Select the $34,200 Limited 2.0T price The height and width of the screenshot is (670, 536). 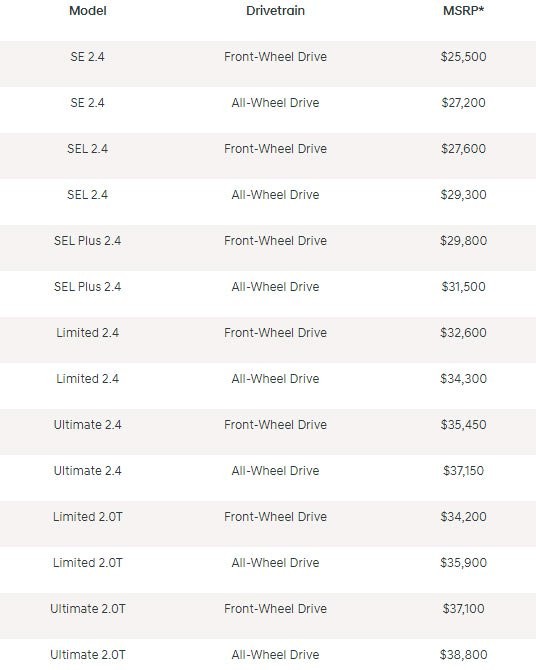[x=463, y=517]
